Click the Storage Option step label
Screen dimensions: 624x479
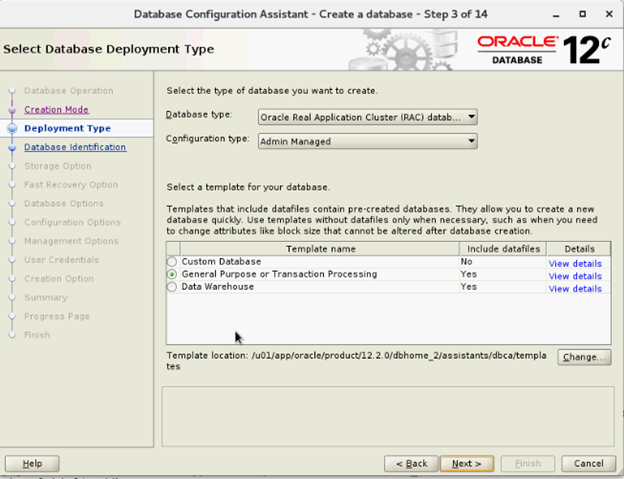[x=58, y=166]
